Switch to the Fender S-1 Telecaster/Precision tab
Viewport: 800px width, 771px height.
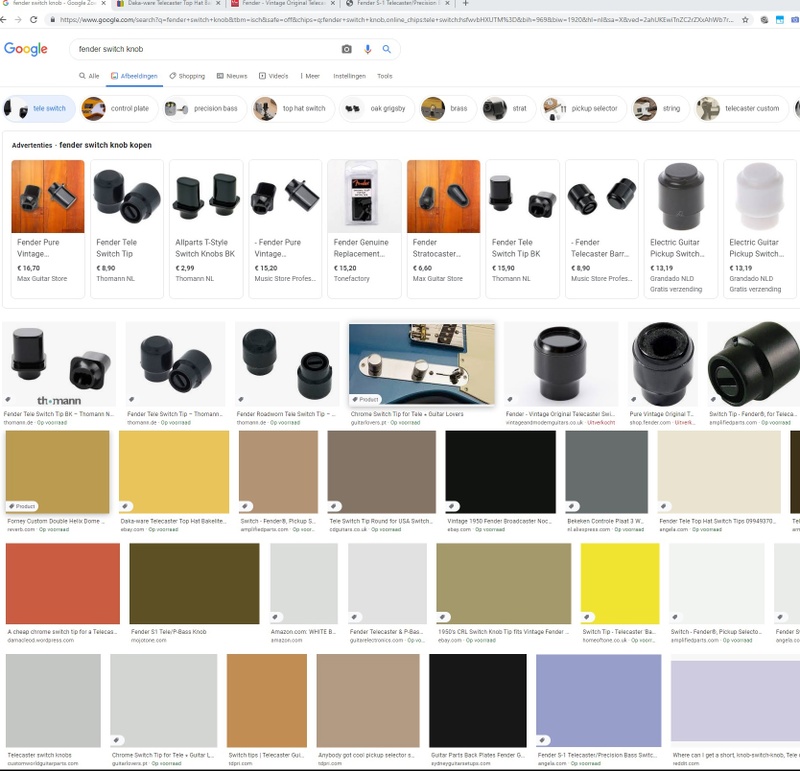pos(398,3)
